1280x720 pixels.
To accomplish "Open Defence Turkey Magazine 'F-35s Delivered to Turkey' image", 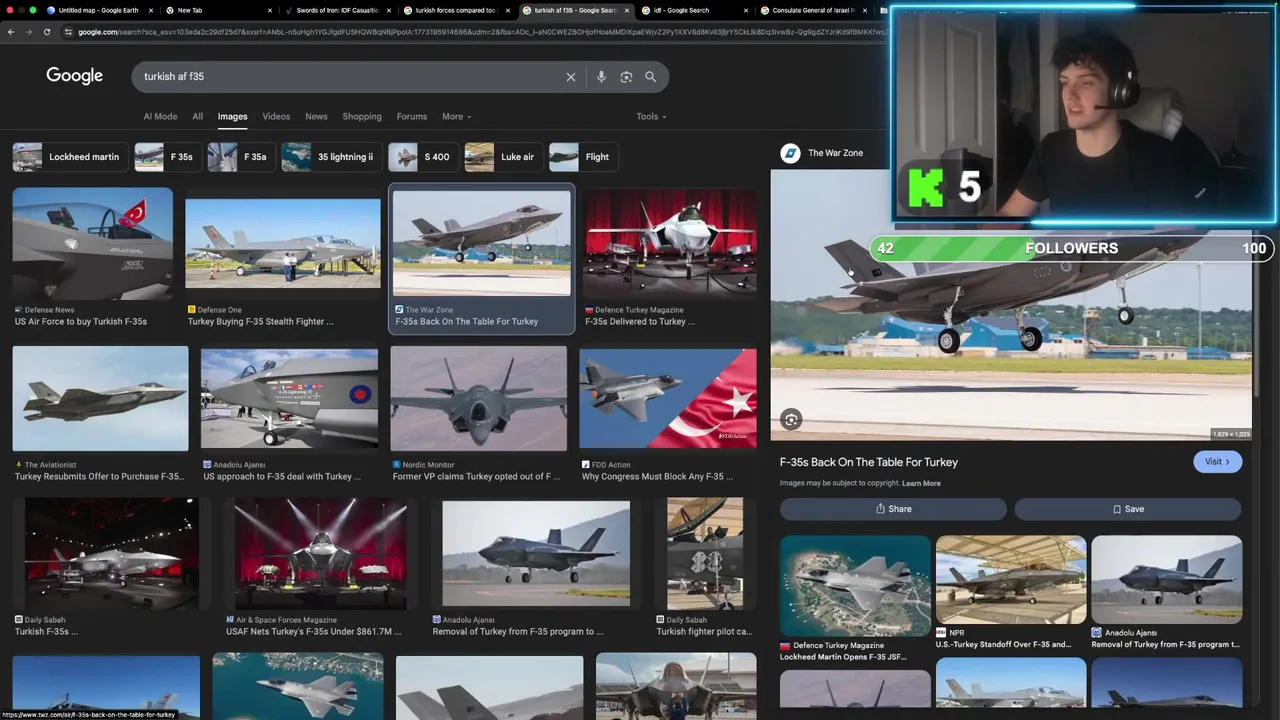I will point(670,243).
